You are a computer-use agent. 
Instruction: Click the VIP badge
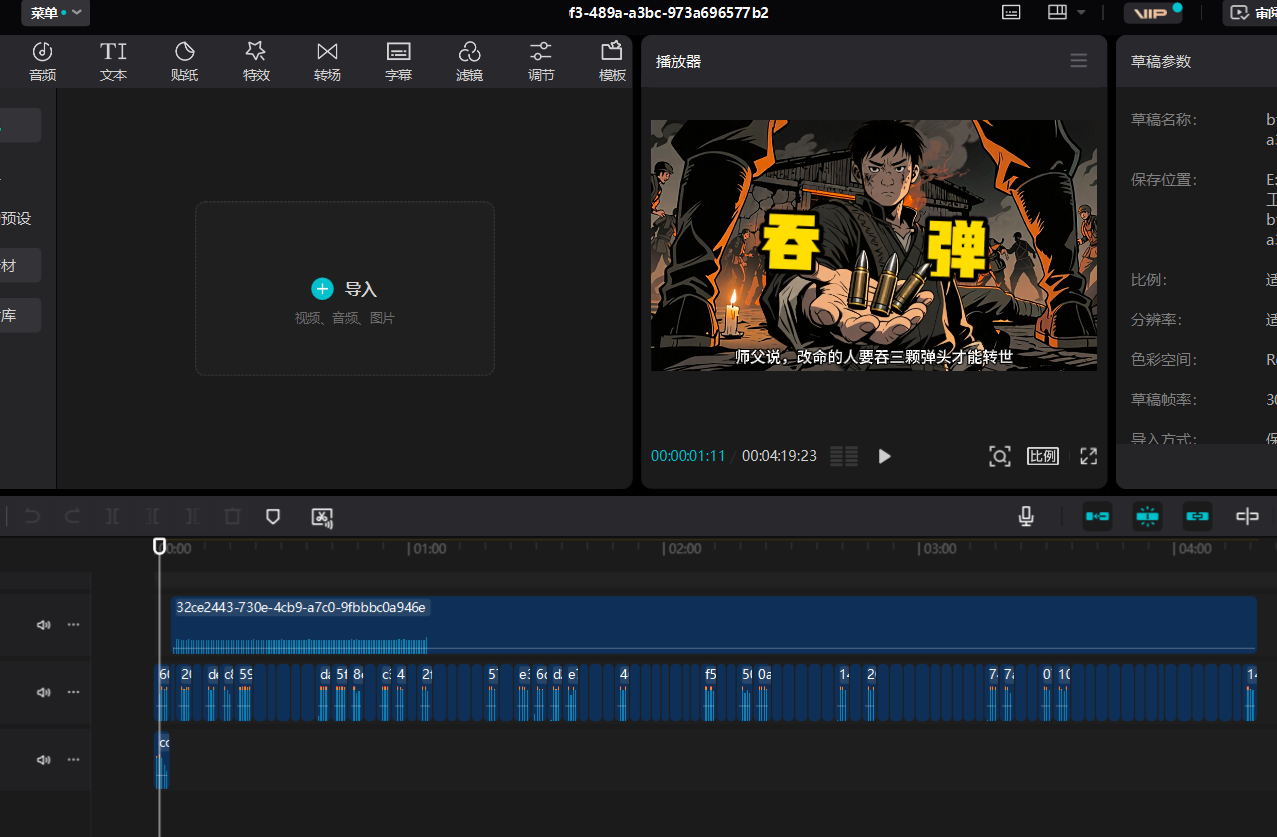pyautogui.click(x=1153, y=13)
